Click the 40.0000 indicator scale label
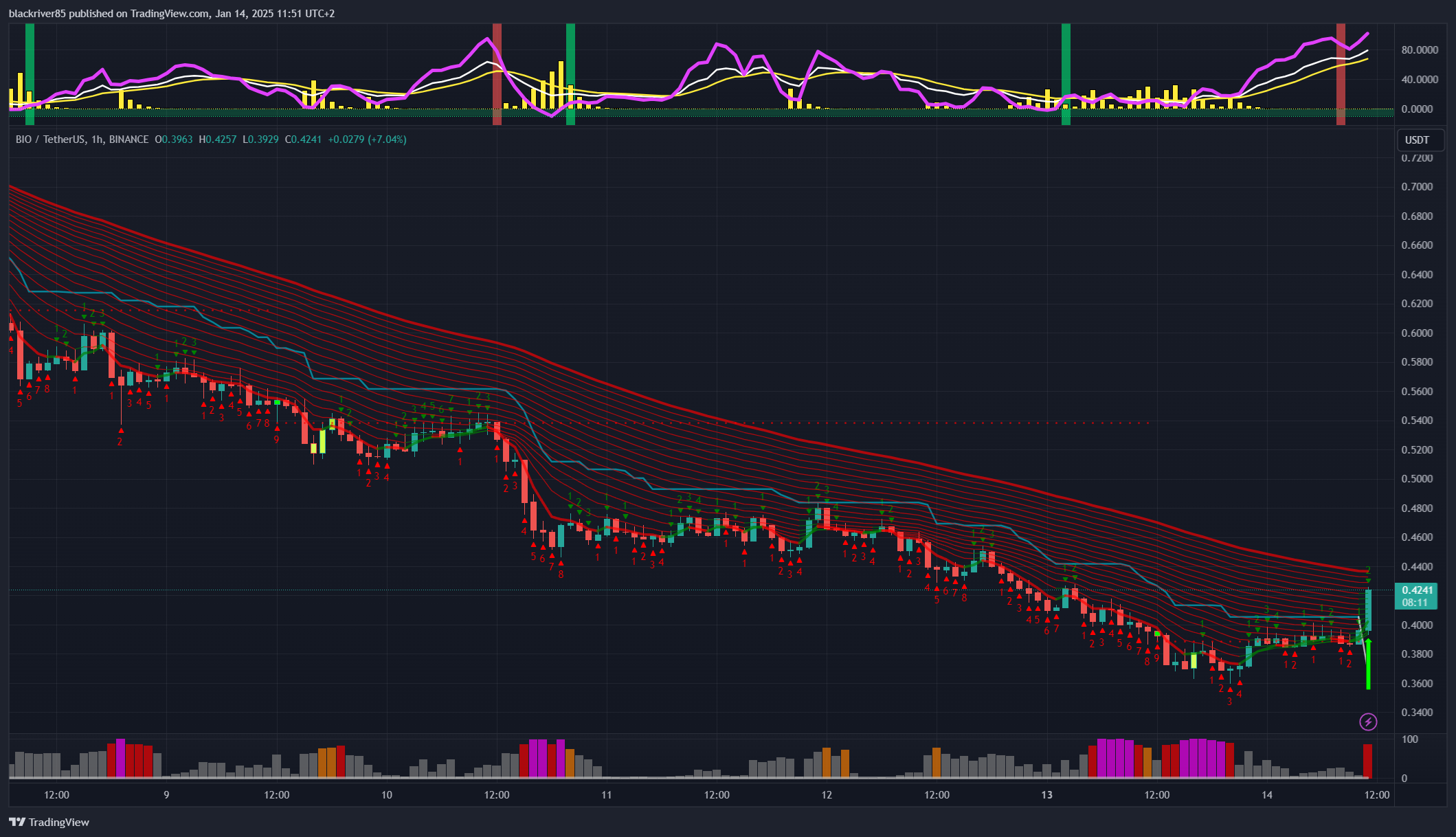 [1420, 80]
